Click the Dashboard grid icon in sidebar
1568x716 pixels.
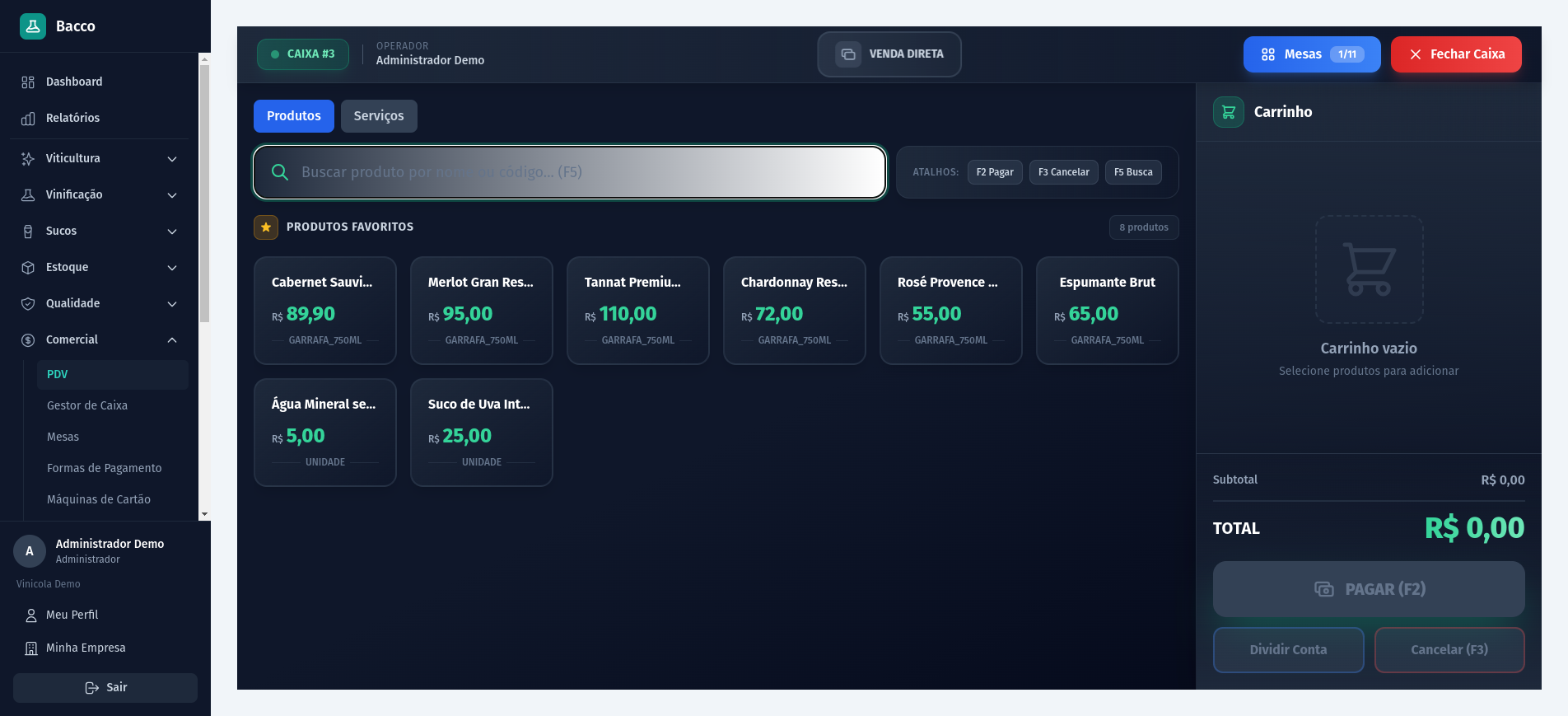pyautogui.click(x=28, y=82)
